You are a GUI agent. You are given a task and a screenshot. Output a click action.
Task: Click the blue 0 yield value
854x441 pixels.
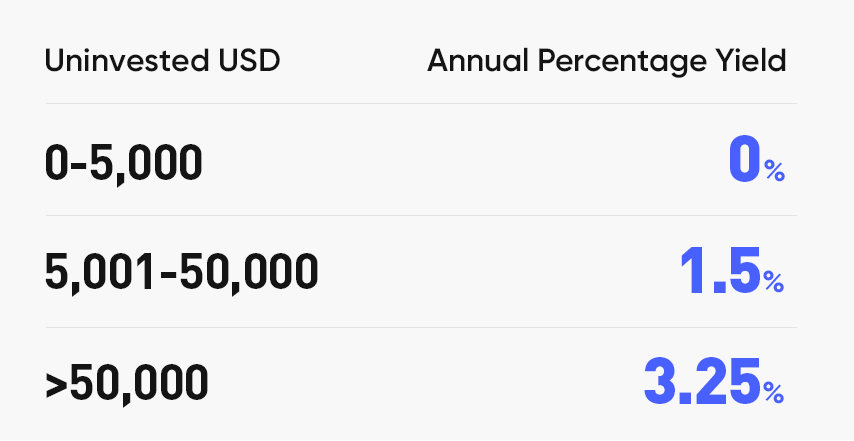tap(744, 160)
